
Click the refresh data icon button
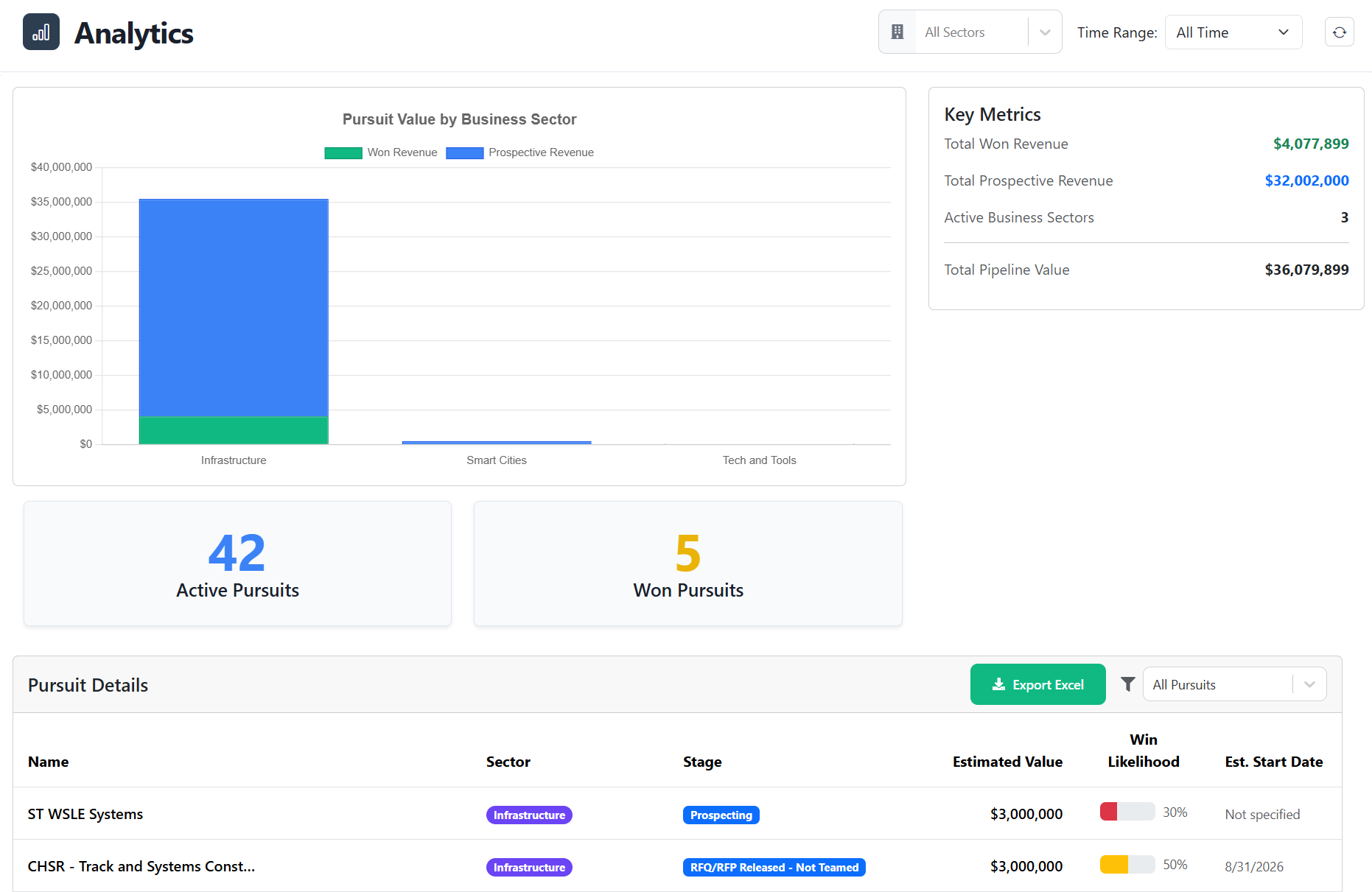pyautogui.click(x=1339, y=32)
